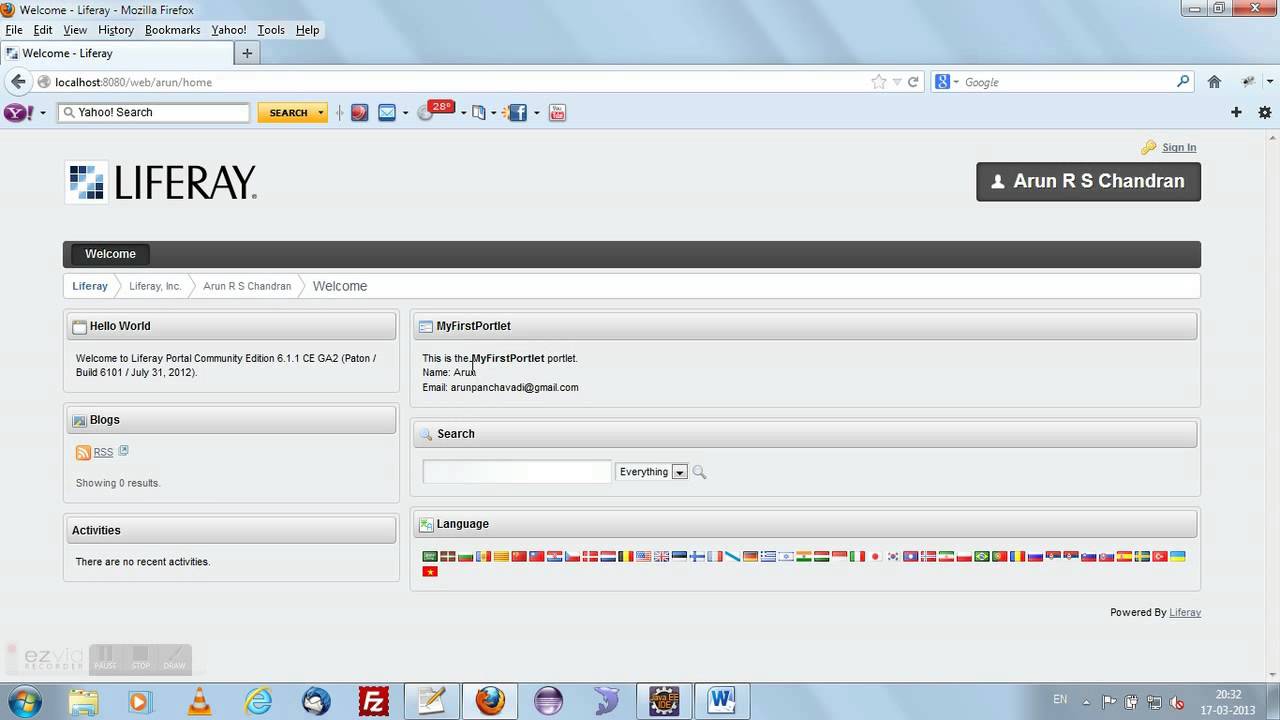Click the Liferay Search portlet text field

(x=517, y=472)
